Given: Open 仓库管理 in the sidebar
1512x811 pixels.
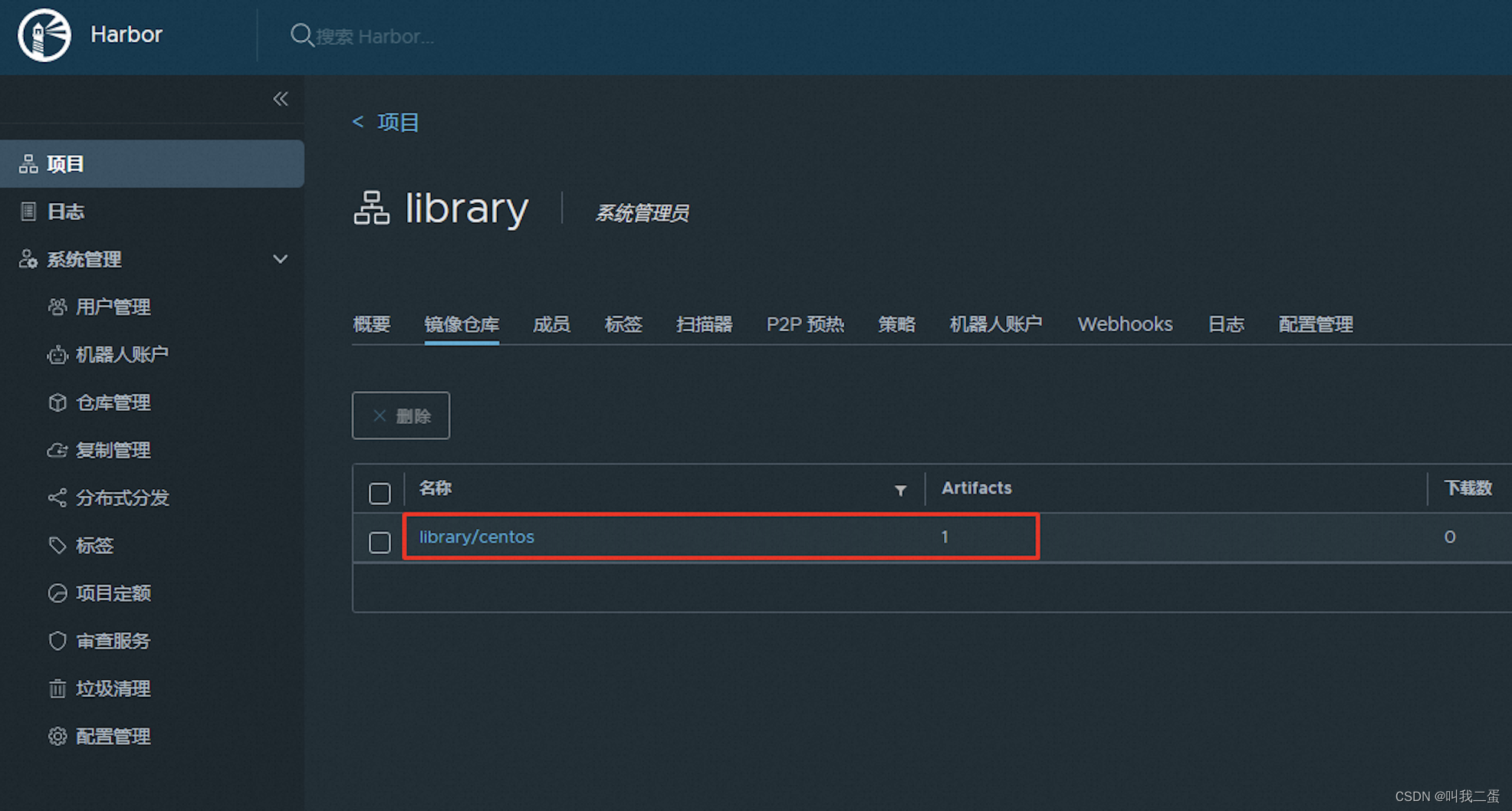Looking at the screenshot, I should coord(113,402).
